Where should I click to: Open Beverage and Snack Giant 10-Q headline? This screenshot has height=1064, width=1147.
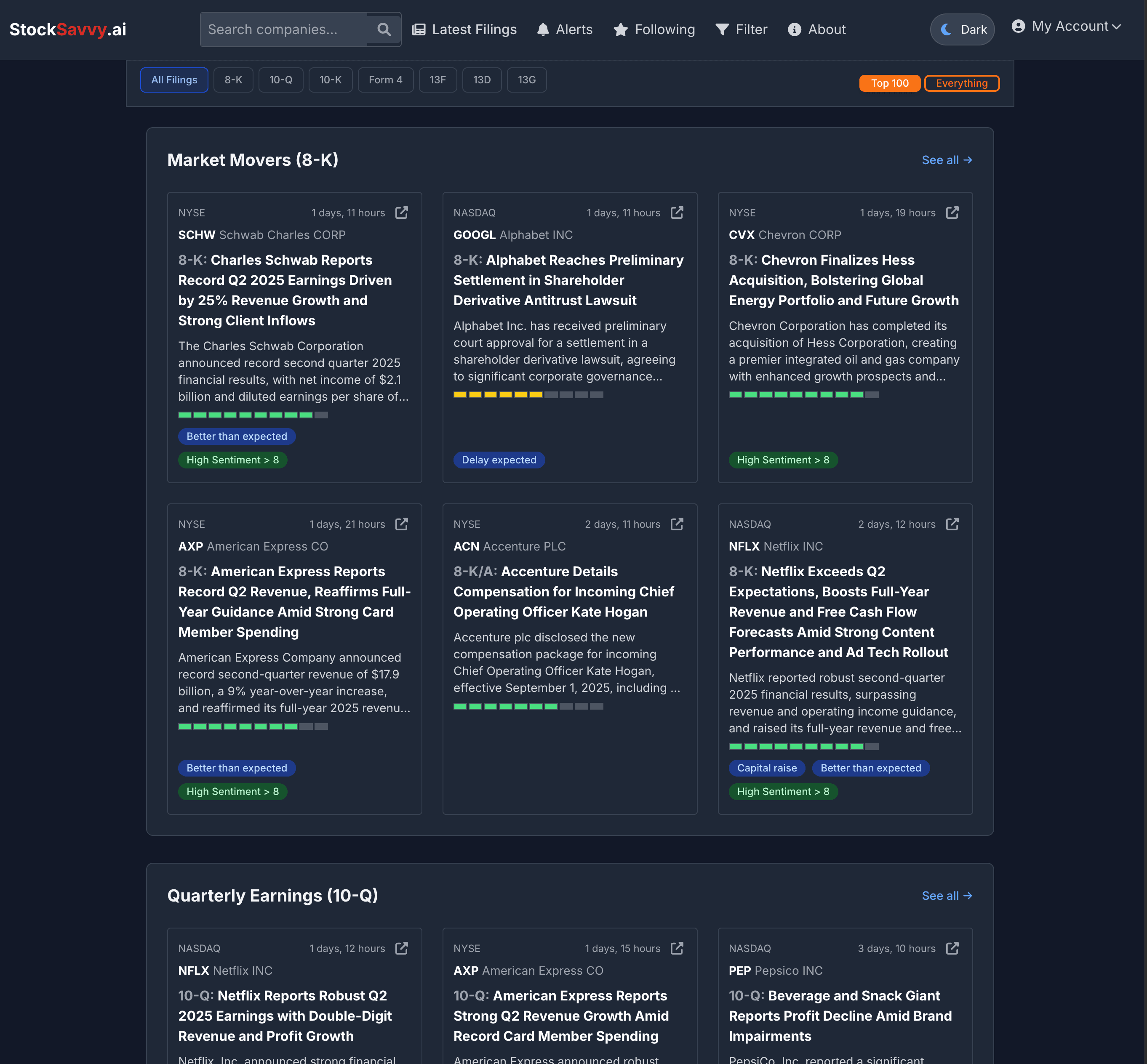pos(840,1016)
